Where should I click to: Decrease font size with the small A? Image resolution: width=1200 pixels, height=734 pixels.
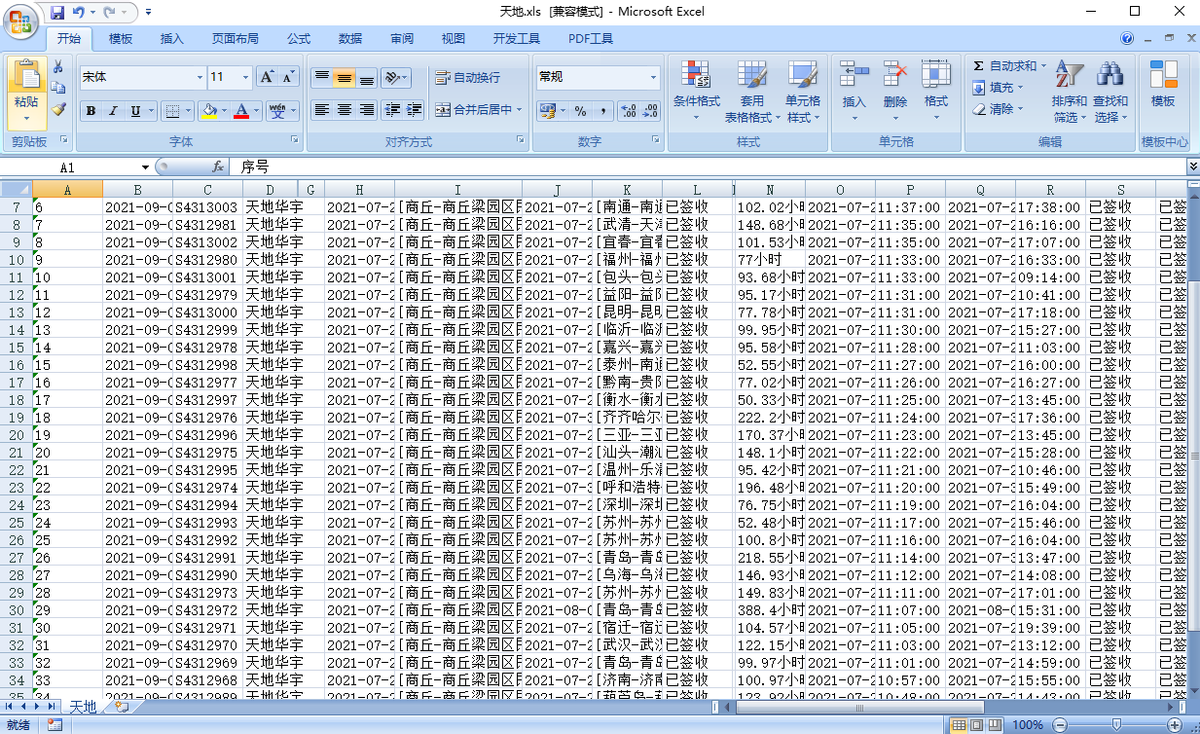pos(288,77)
